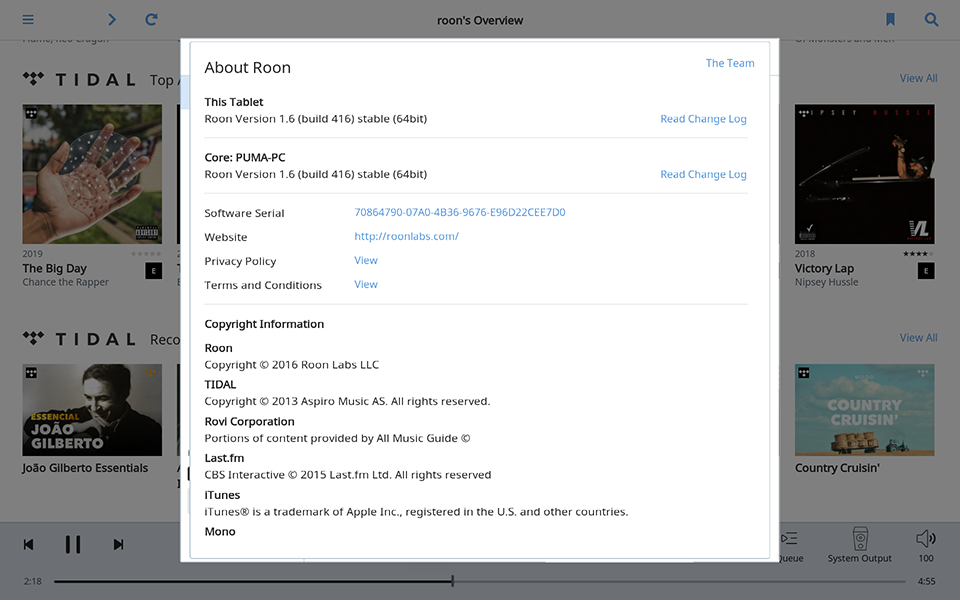Refresh the page with the reload icon
This screenshot has height=600, width=960.
(151, 20)
